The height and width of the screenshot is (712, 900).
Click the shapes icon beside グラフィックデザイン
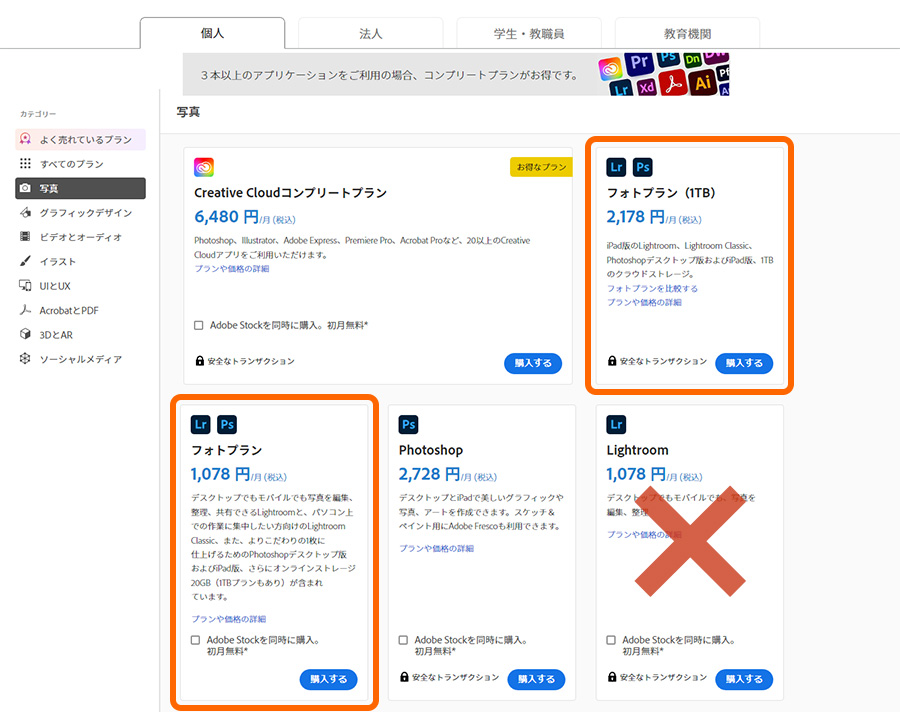tap(25, 212)
